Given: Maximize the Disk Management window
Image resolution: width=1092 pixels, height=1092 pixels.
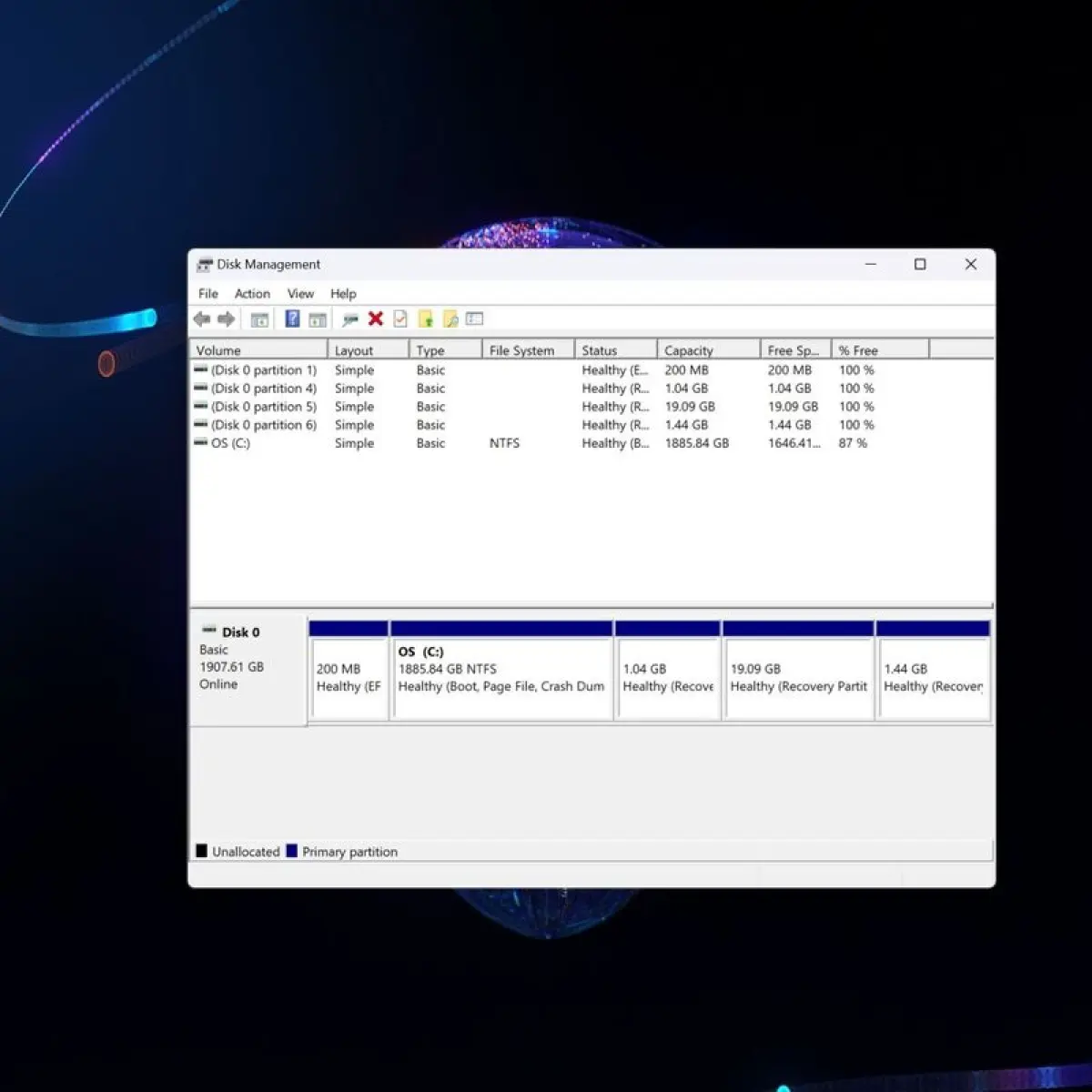Looking at the screenshot, I should (x=920, y=264).
